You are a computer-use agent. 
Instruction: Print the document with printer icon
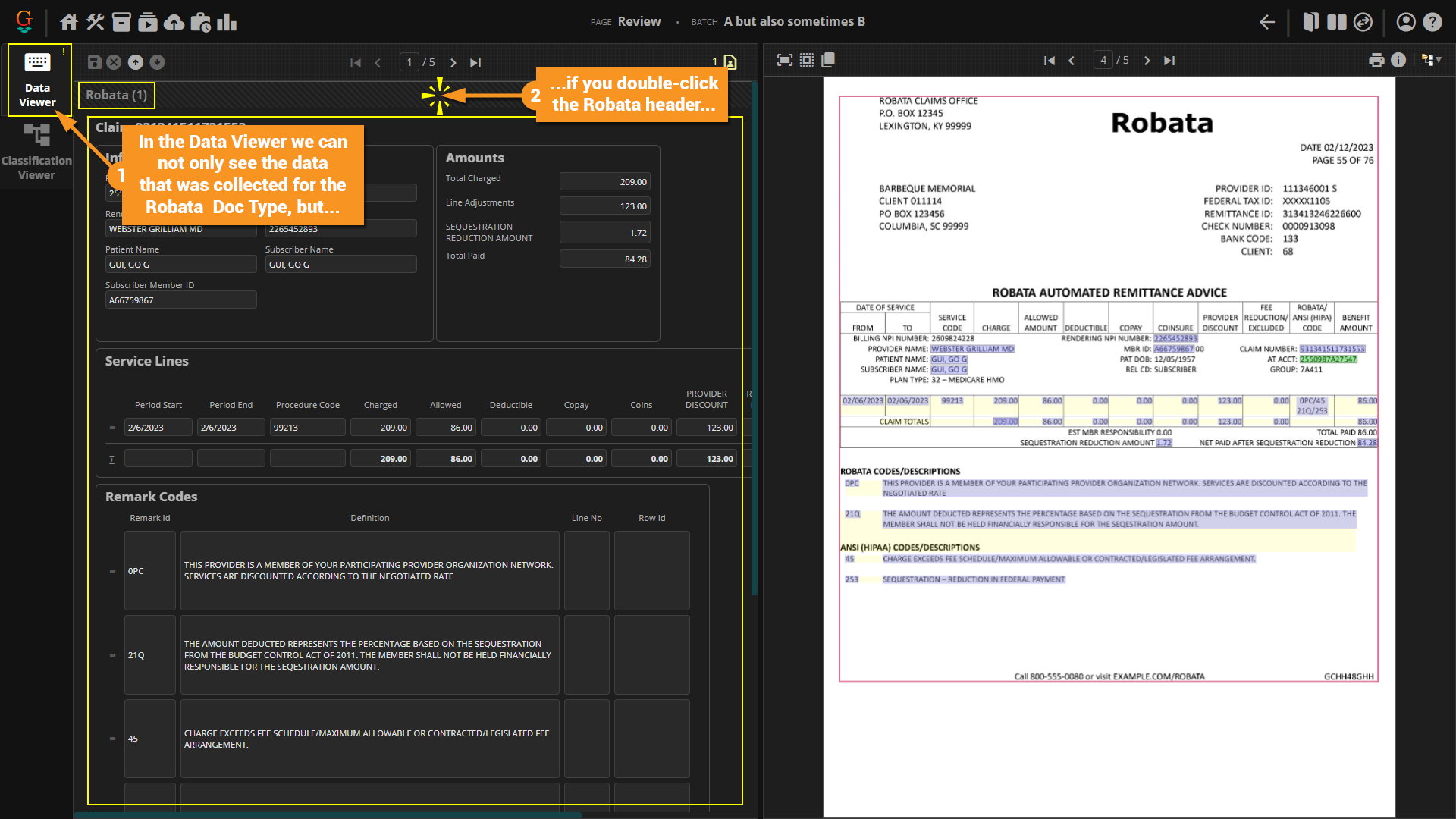pos(1376,60)
